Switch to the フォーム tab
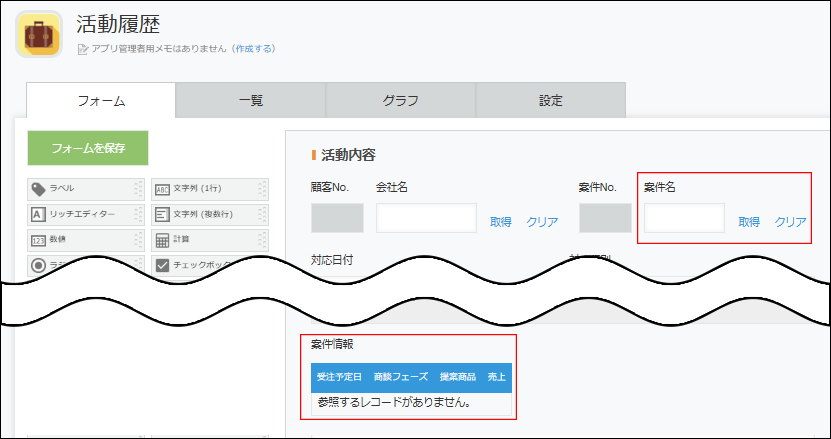Image resolution: width=831 pixels, height=439 pixels. pos(101,100)
